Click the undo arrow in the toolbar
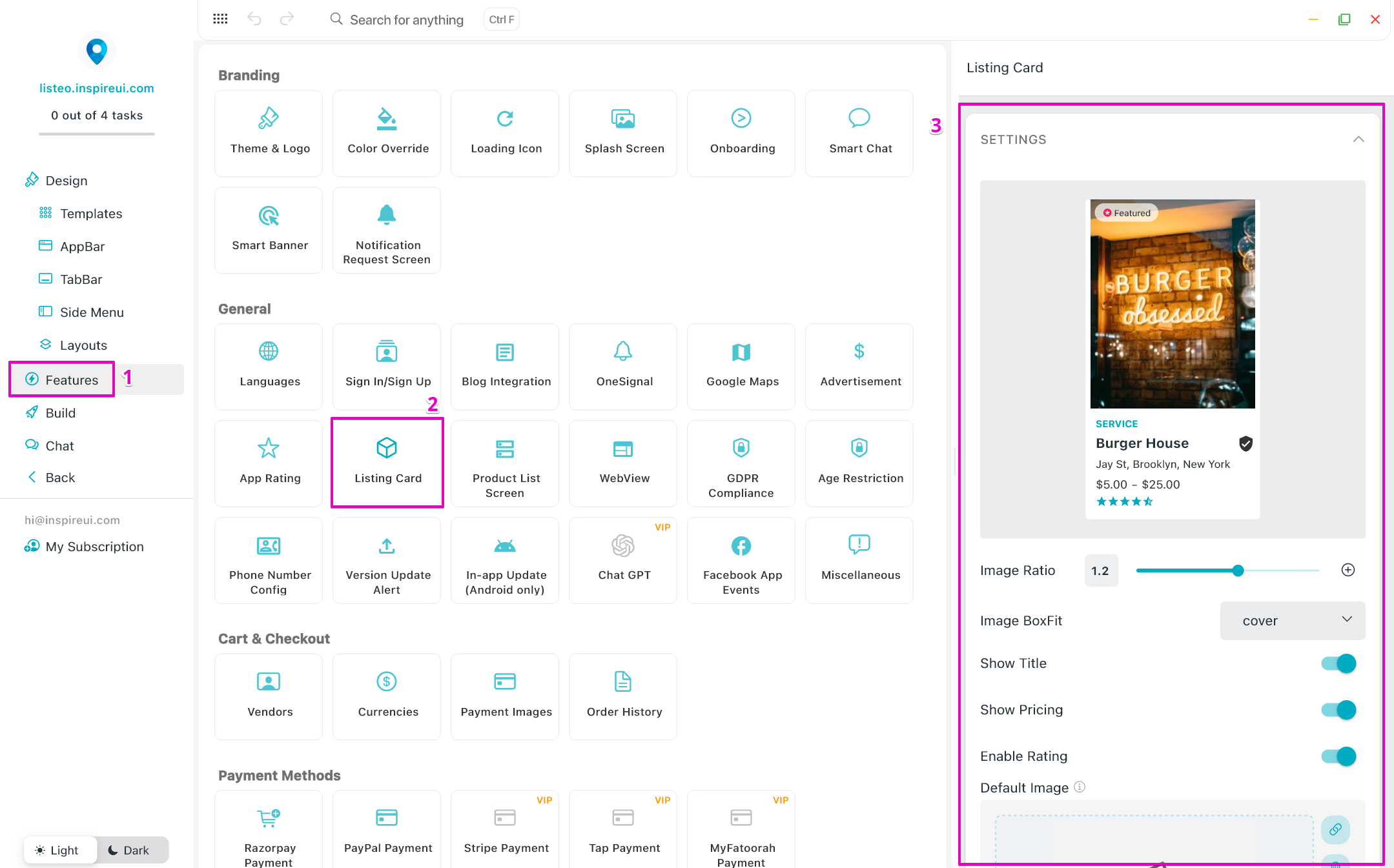The height and width of the screenshot is (868, 1394). tap(254, 19)
